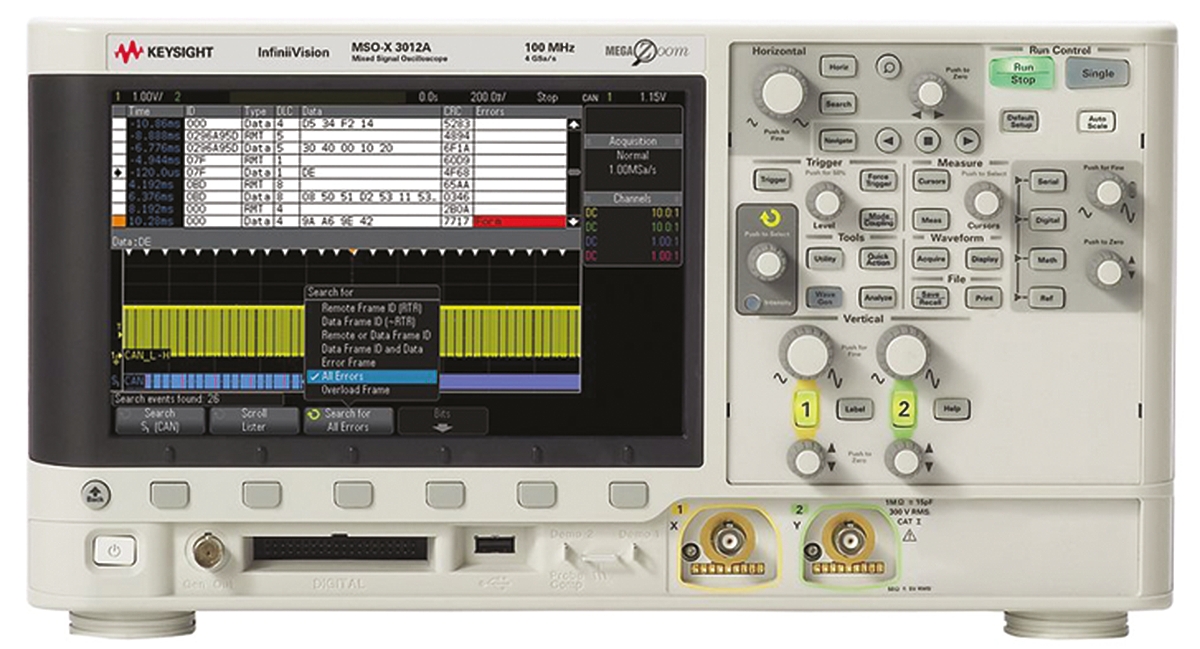Click the Navigate key
The image size is (1200, 649).
839,139
